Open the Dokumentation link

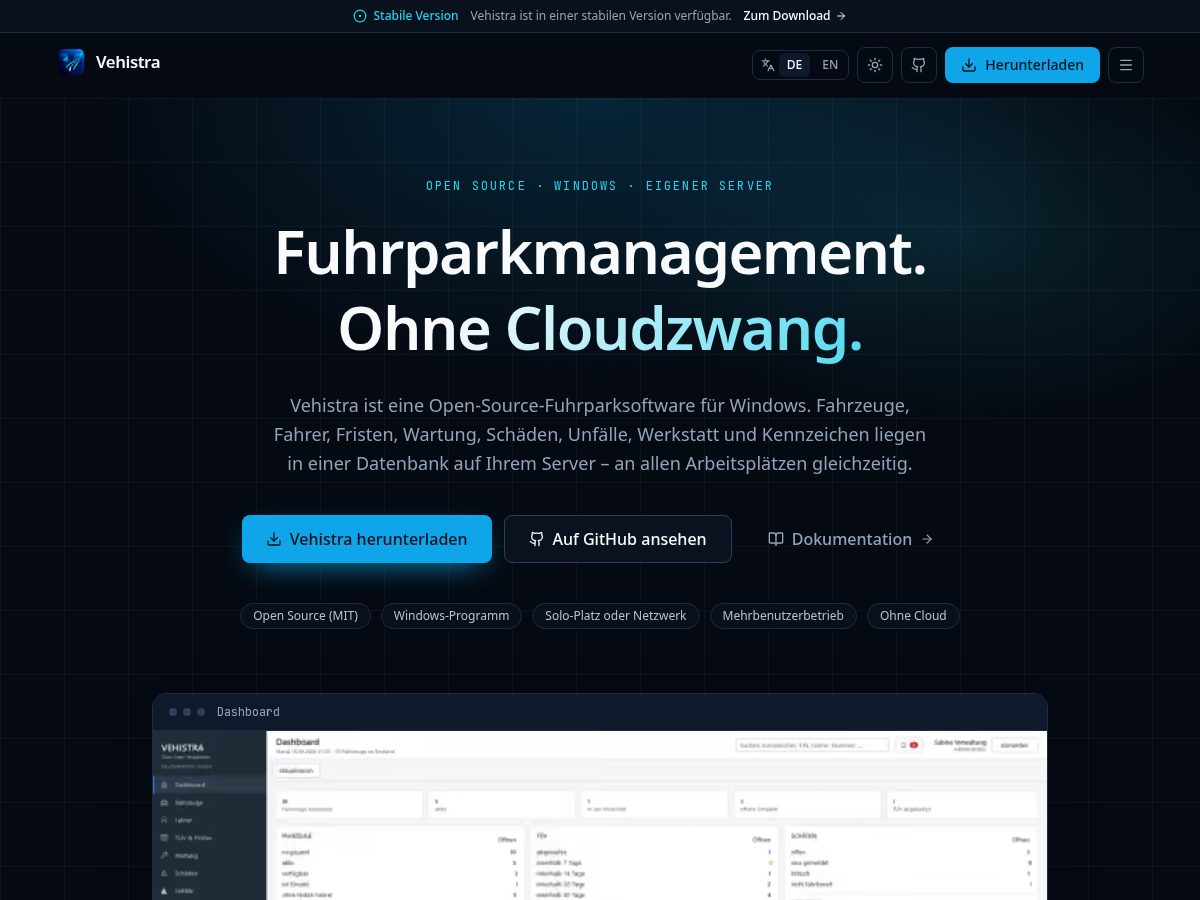(x=850, y=539)
